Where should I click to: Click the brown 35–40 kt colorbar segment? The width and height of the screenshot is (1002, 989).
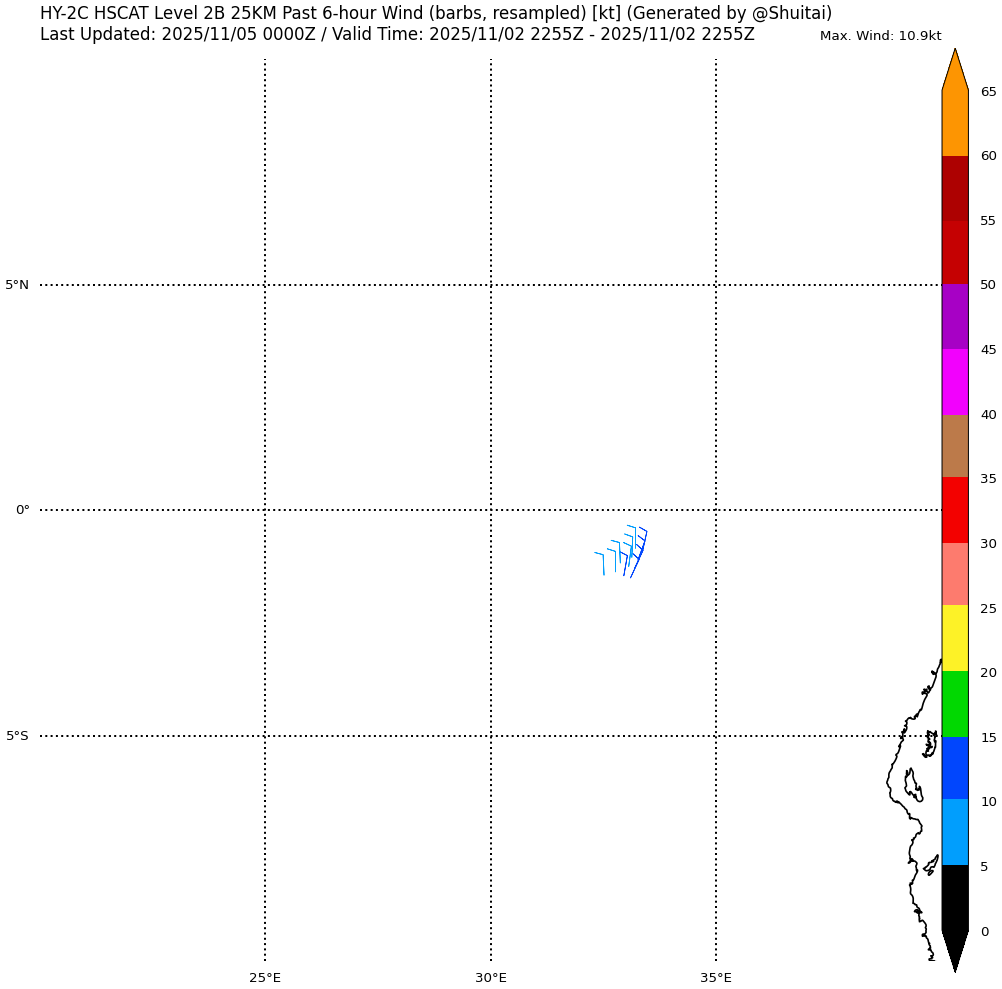[x=955, y=446]
